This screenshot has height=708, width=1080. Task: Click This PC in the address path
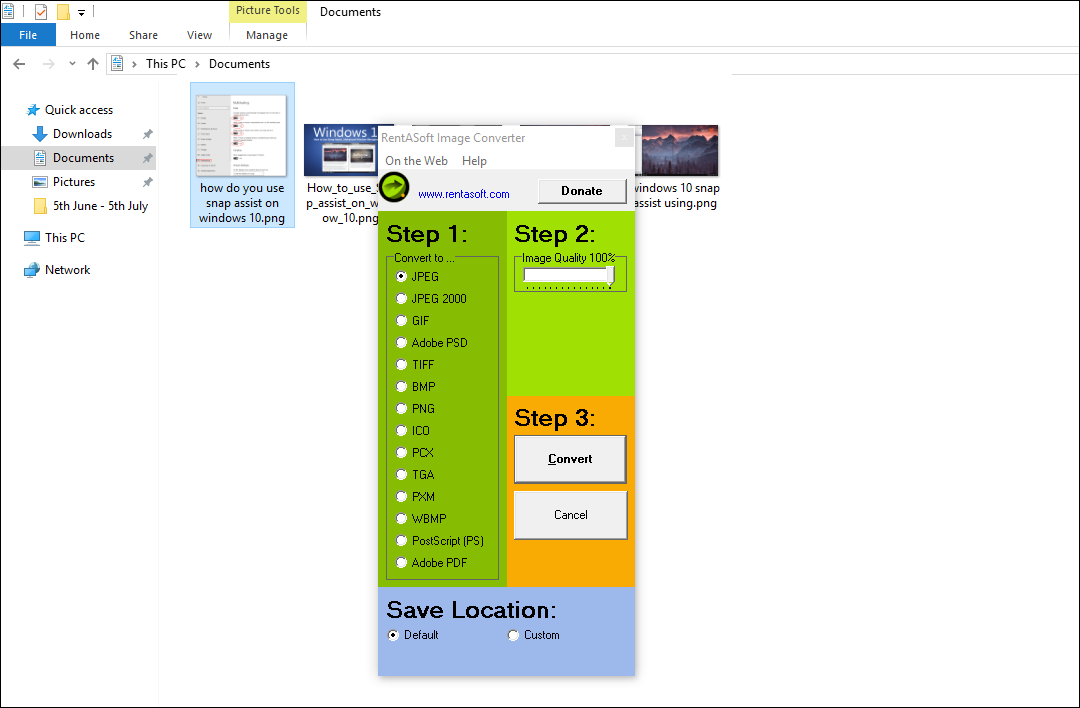point(166,64)
